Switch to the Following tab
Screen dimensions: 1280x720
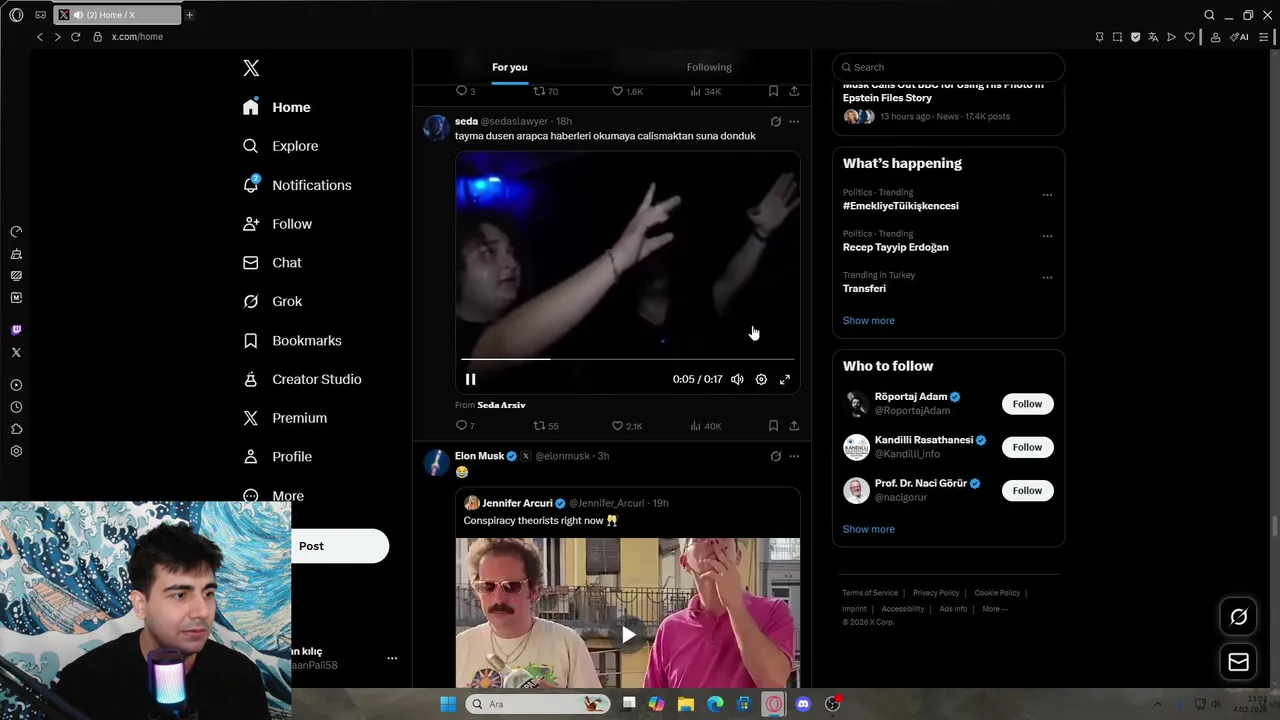(709, 67)
